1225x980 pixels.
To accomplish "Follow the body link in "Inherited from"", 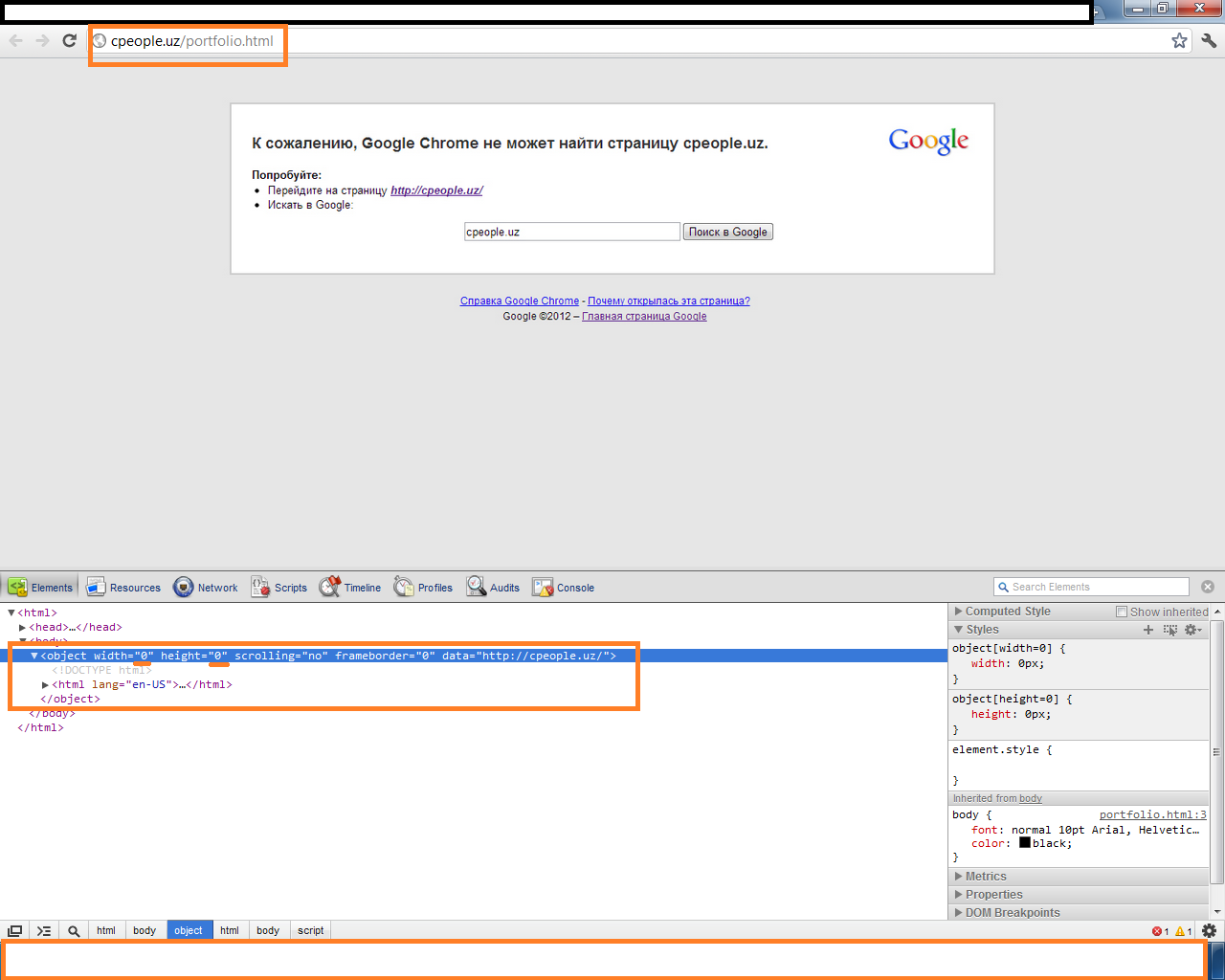I will coord(1031,798).
